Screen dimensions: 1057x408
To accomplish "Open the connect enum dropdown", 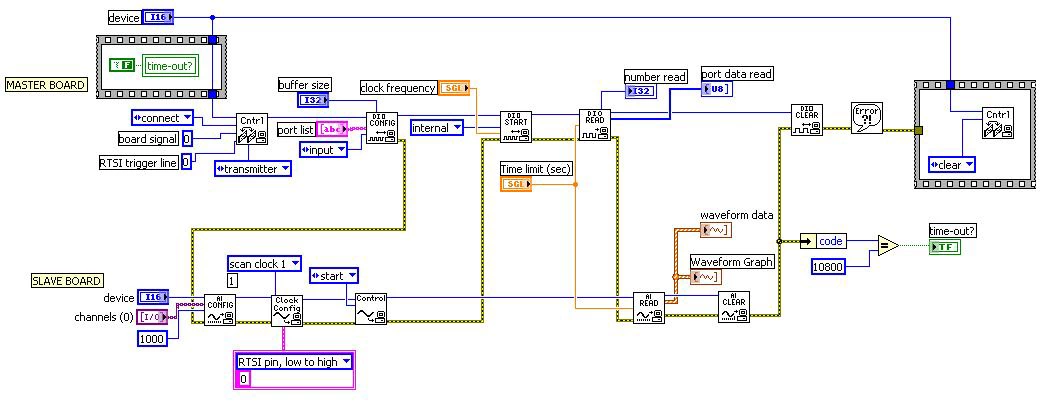I will click(162, 118).
